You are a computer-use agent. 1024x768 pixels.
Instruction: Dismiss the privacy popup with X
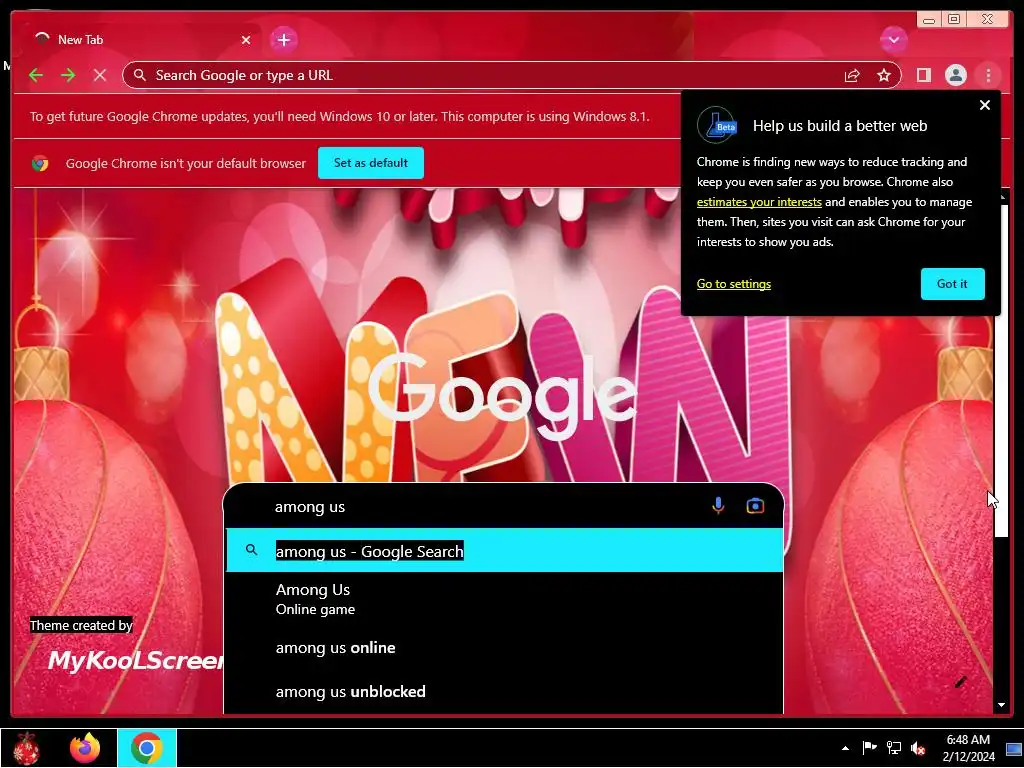point(985,105)
